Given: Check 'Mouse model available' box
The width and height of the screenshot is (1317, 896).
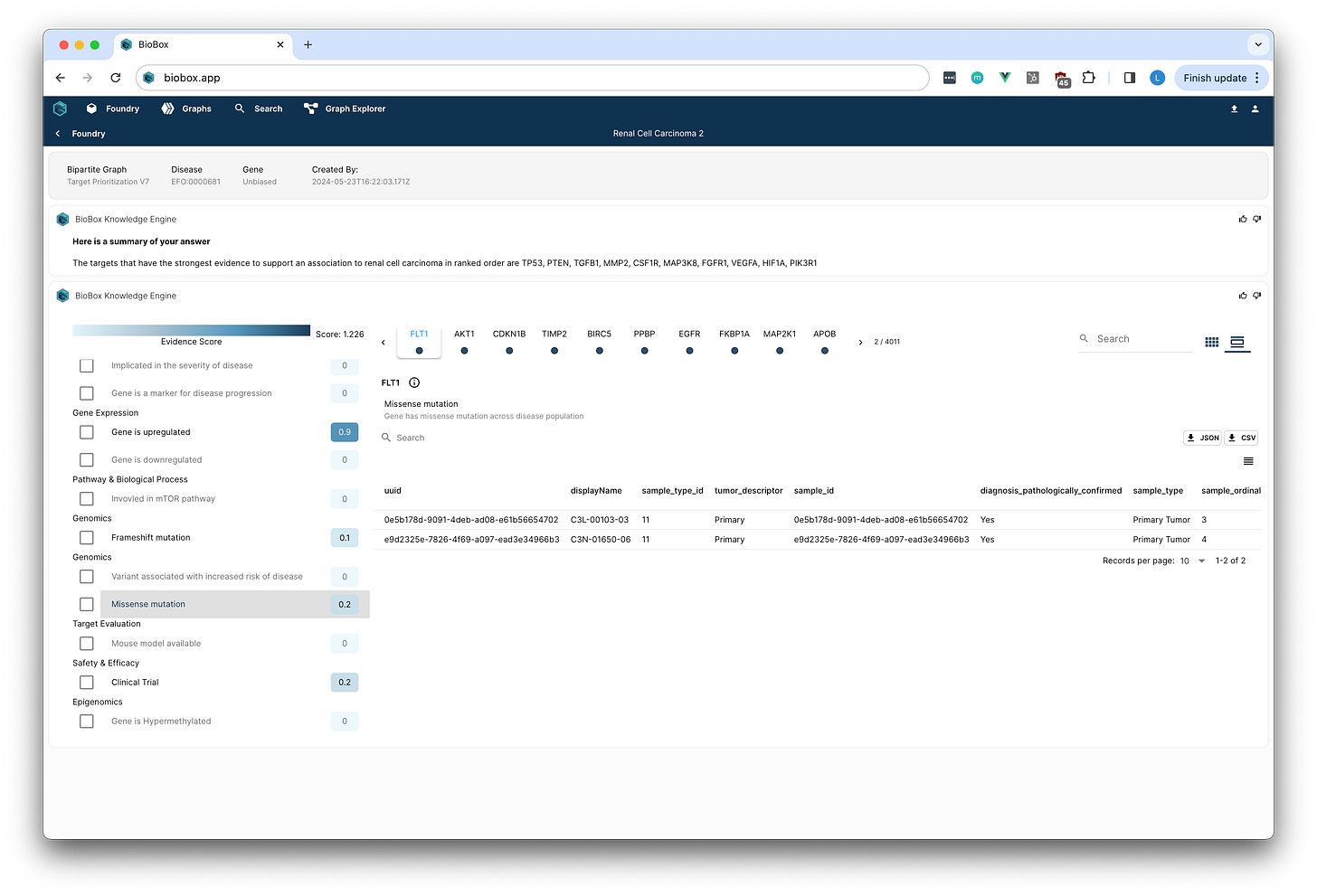Looking at the screenshot, I should [87, 644].
